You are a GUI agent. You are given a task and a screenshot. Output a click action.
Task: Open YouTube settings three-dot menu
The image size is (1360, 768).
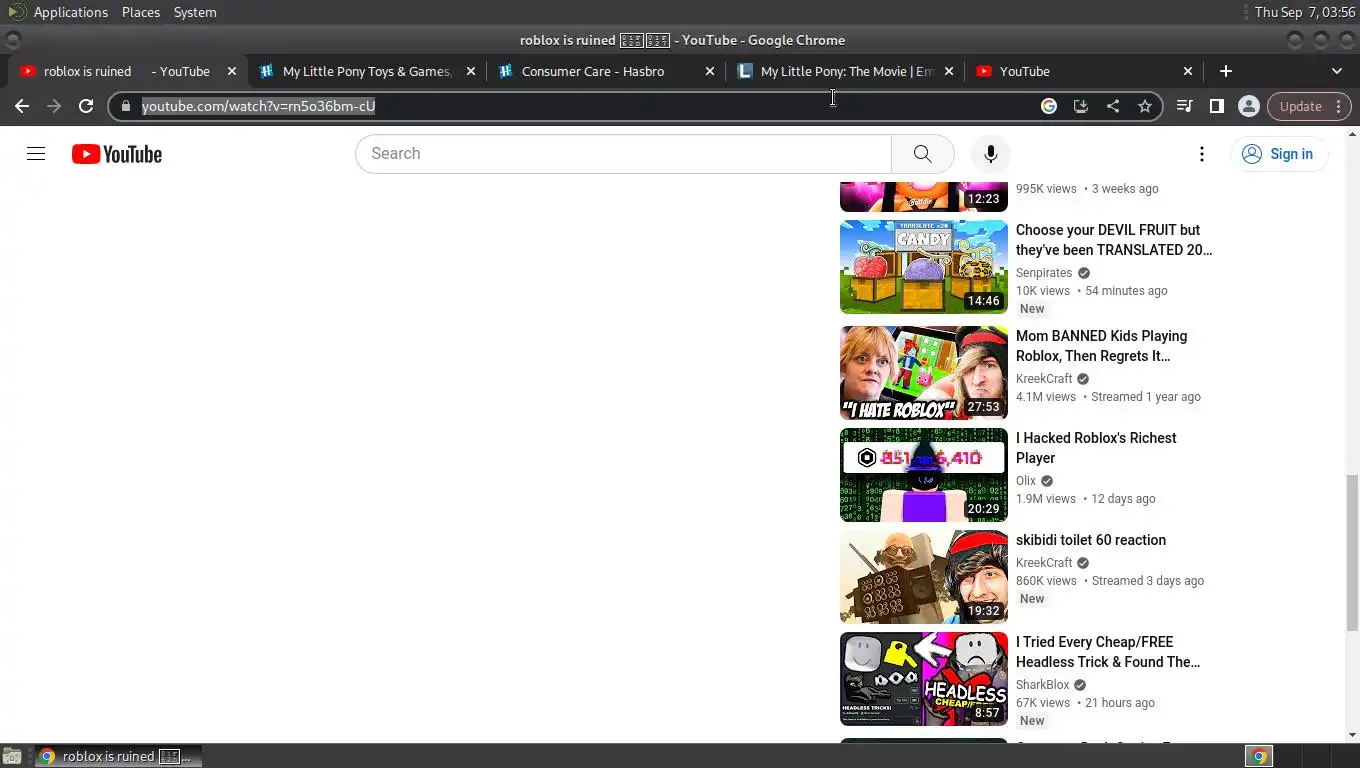point(1202,154)
